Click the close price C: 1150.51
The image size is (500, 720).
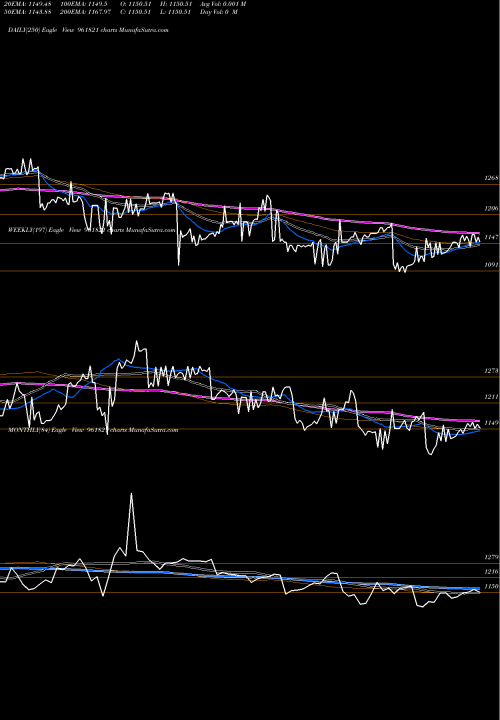tap(134, 12)
